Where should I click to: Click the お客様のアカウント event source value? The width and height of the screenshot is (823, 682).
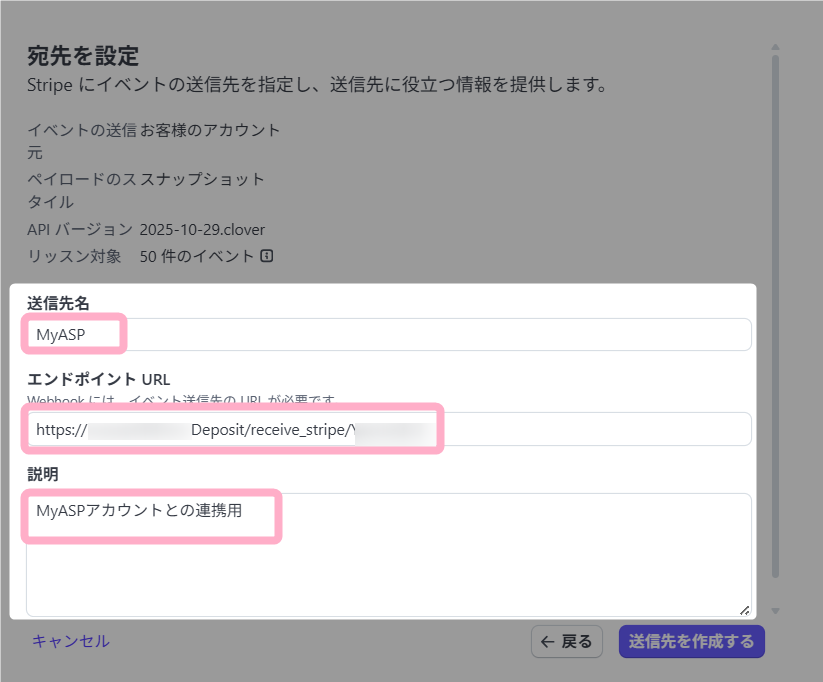[210, 130]
